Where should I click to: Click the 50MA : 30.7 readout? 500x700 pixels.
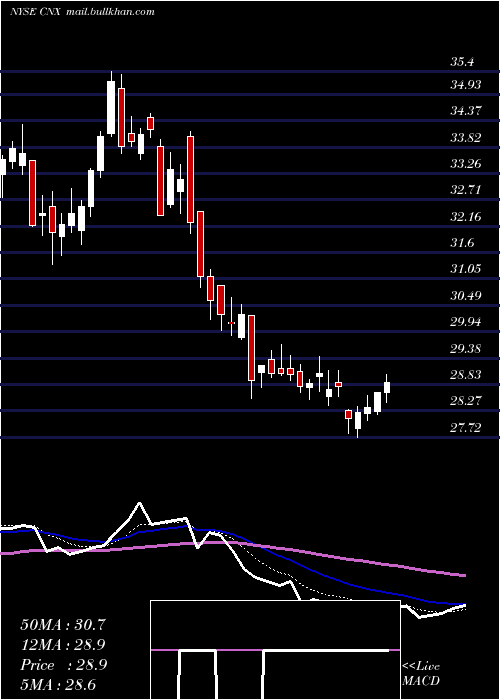coord(63,625)
